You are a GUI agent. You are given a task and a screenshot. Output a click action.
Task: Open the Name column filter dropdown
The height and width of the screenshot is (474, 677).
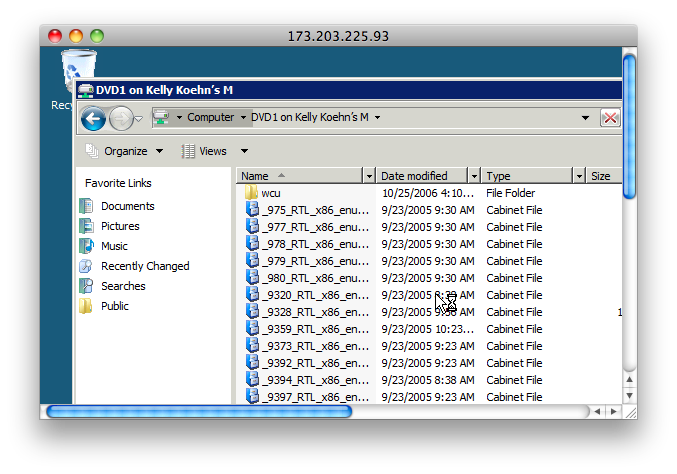click(x=369, y=176)
